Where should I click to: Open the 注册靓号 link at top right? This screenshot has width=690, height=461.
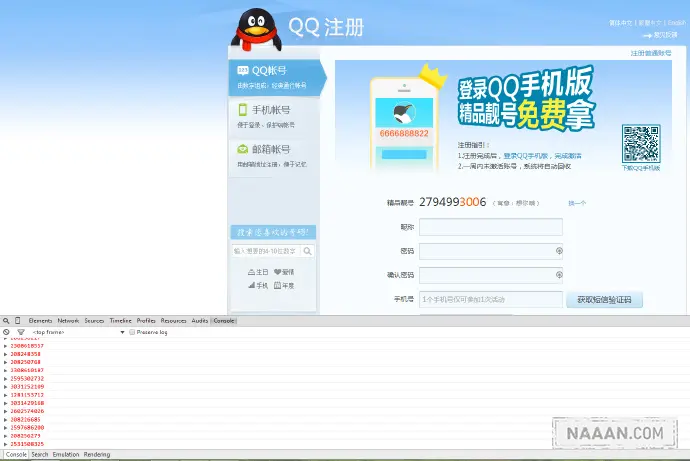click(651, 53)
